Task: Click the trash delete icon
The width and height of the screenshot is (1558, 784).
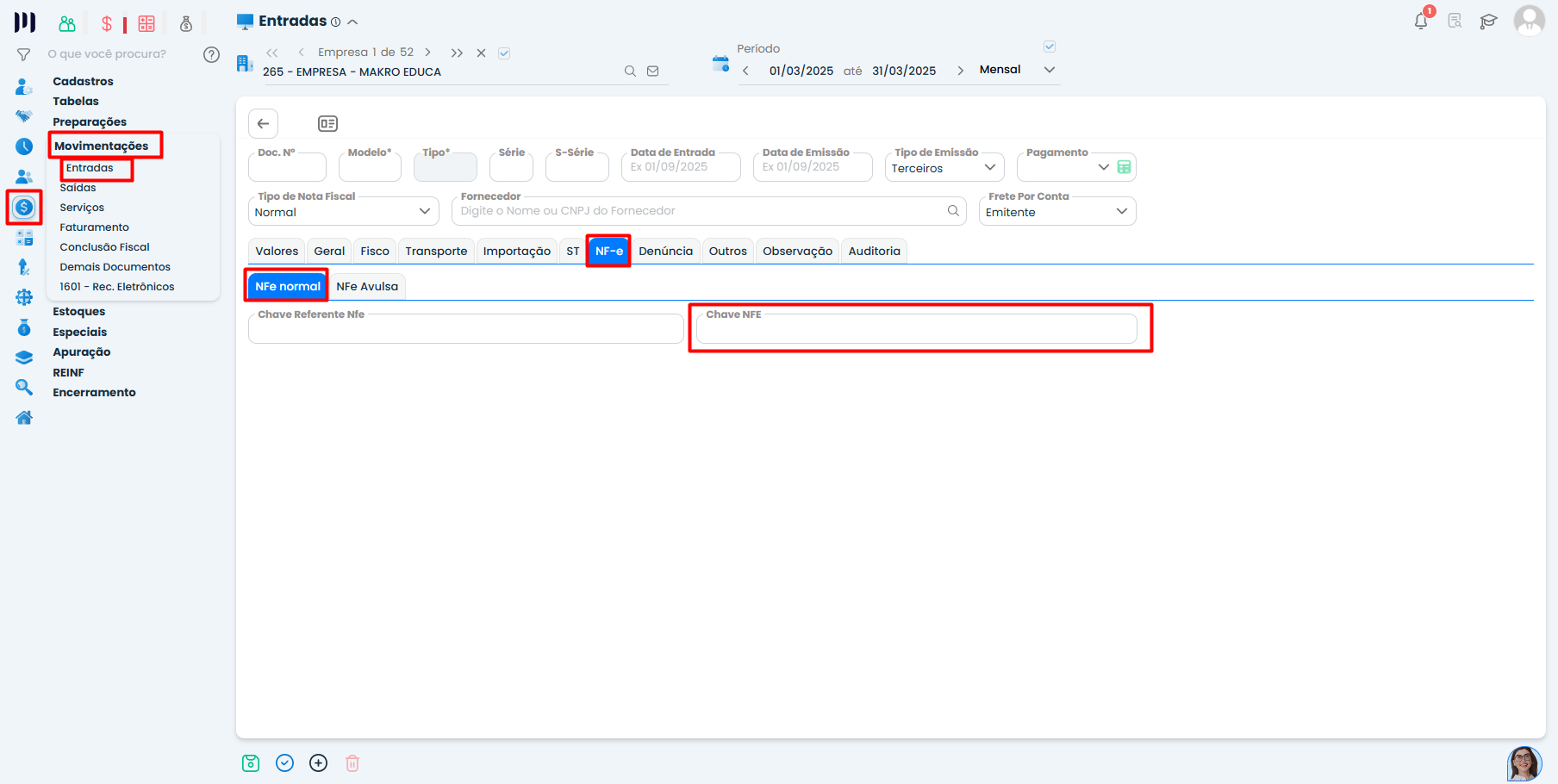Action: tap(352, 763)
